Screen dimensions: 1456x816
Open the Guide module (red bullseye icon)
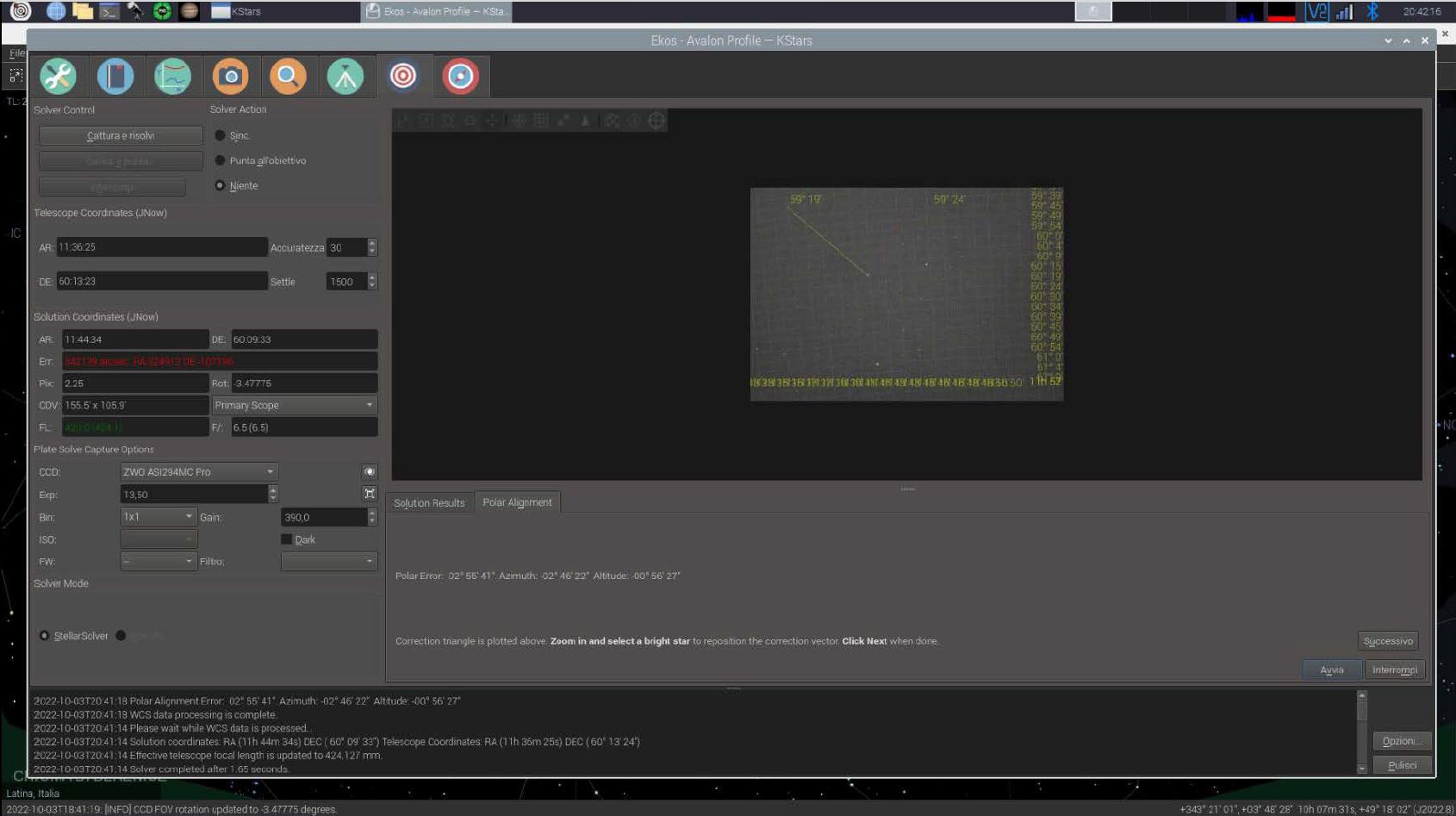click(461, 77)
